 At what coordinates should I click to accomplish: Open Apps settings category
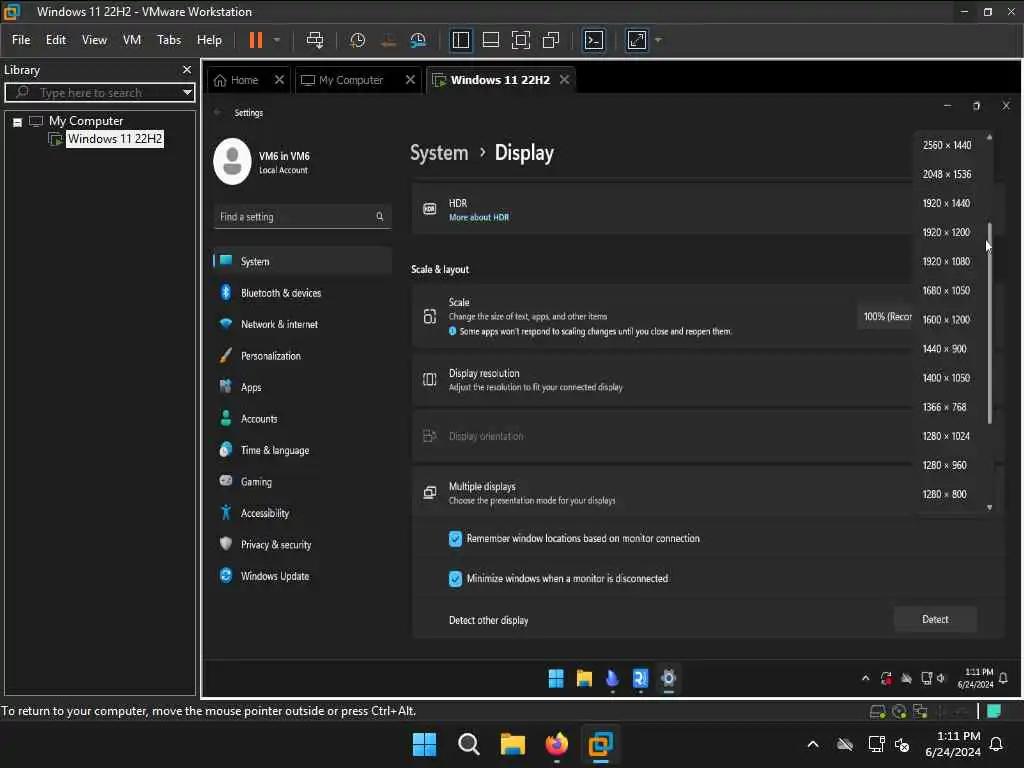point(302,387)
